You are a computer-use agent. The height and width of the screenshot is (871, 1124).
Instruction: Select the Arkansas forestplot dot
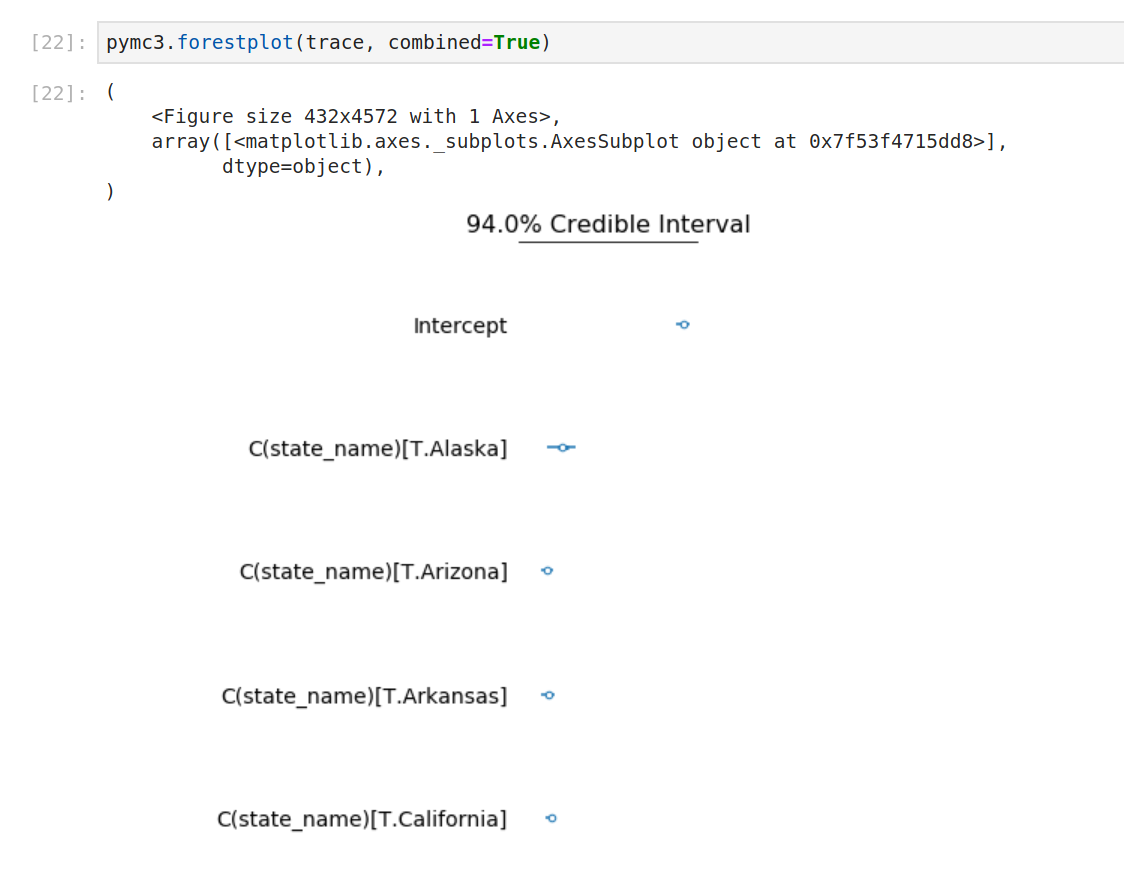pos(547,695)
